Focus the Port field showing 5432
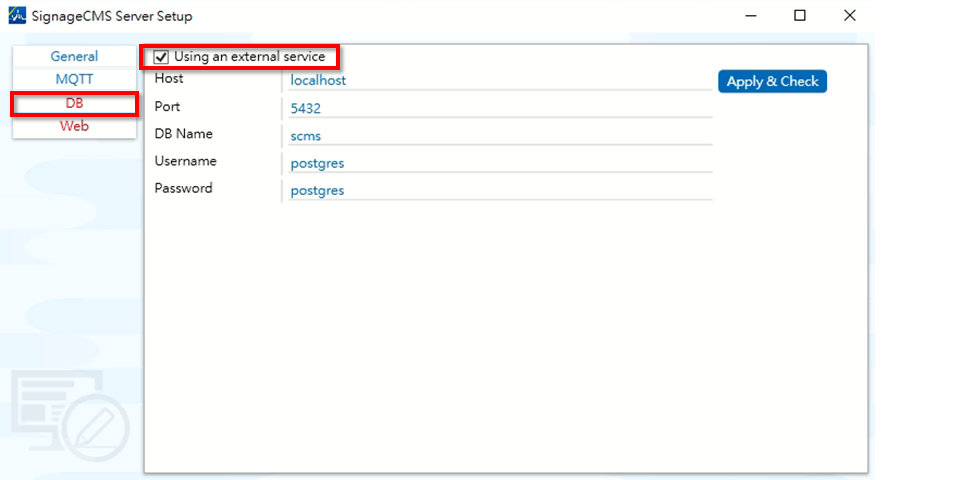The width and height of the screenshot is (960, 480). tap(498, 108)
